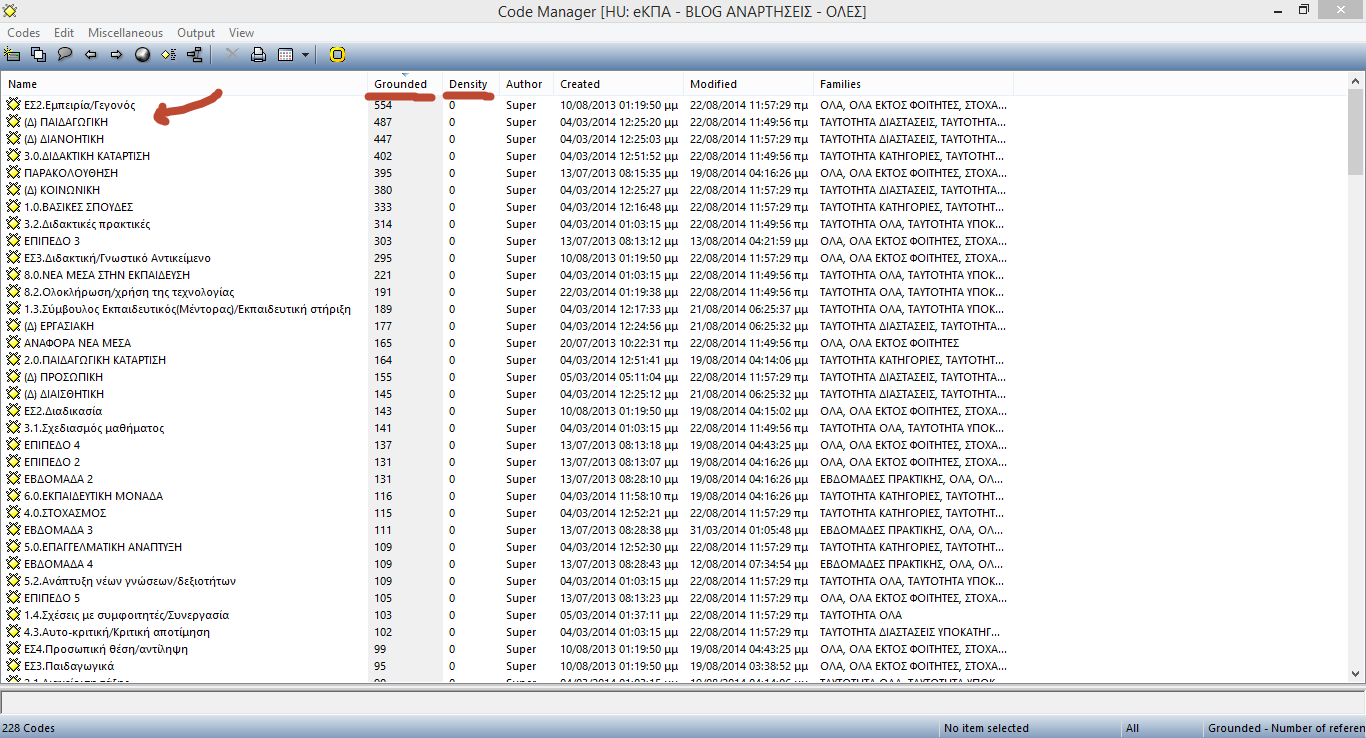Image resolution: width=1366 pixels, height=738 pixels.
Task: Open the view-mode dropdown arrow in toolbar
Action: (305, 55)
